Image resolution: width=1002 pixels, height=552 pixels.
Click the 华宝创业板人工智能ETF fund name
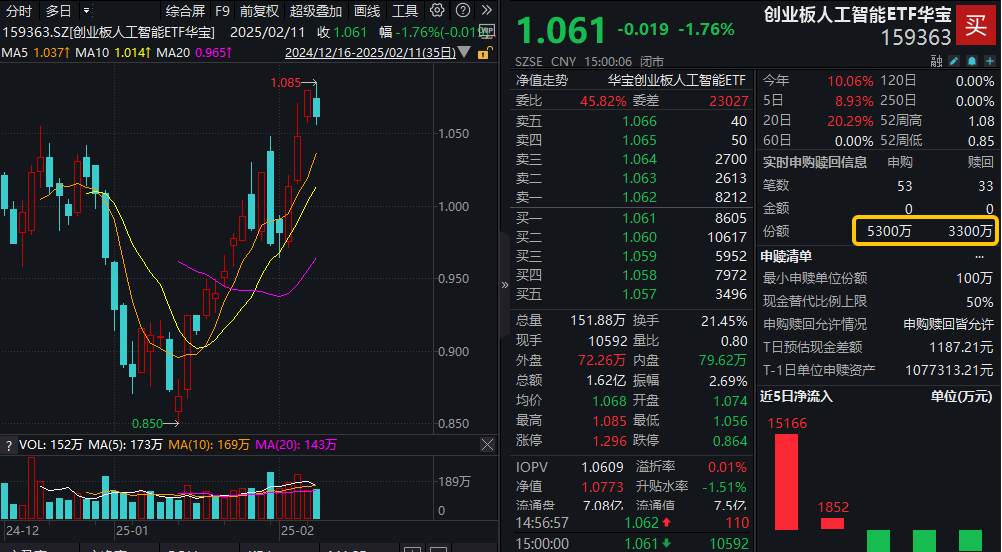(x=677, y=80)
